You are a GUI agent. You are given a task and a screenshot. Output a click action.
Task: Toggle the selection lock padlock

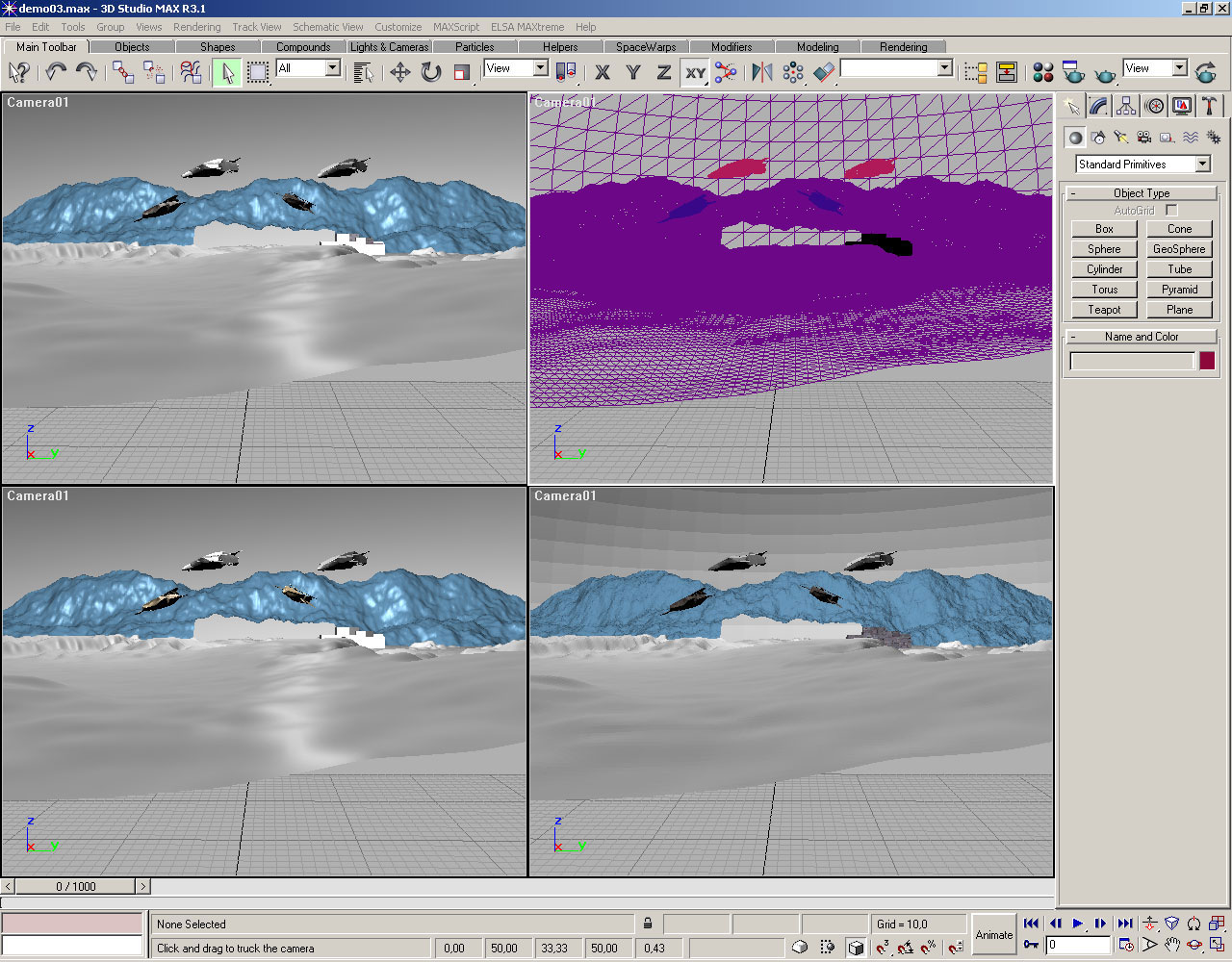pos(648,924)
